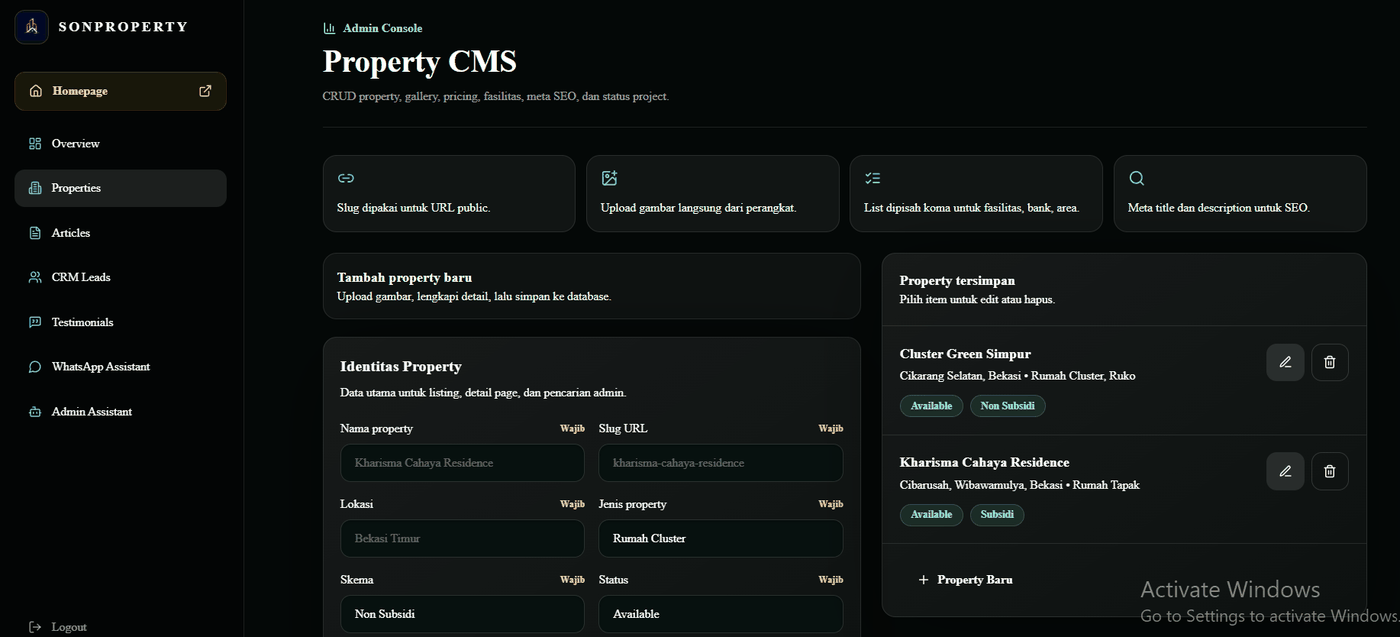Click the Identitas Property heading
Image resolution: width=1400 pixels, height=637 pixels.
click(401, 367)
